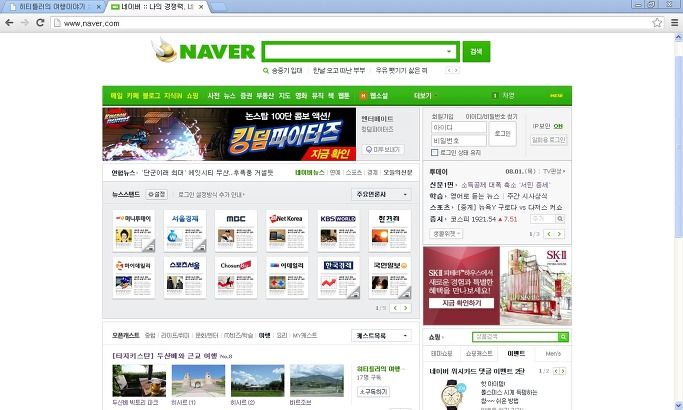Click the 설정 gear button next to 뉴스스탠드
The height and width of the screenshot is (410, 683).
156,194
